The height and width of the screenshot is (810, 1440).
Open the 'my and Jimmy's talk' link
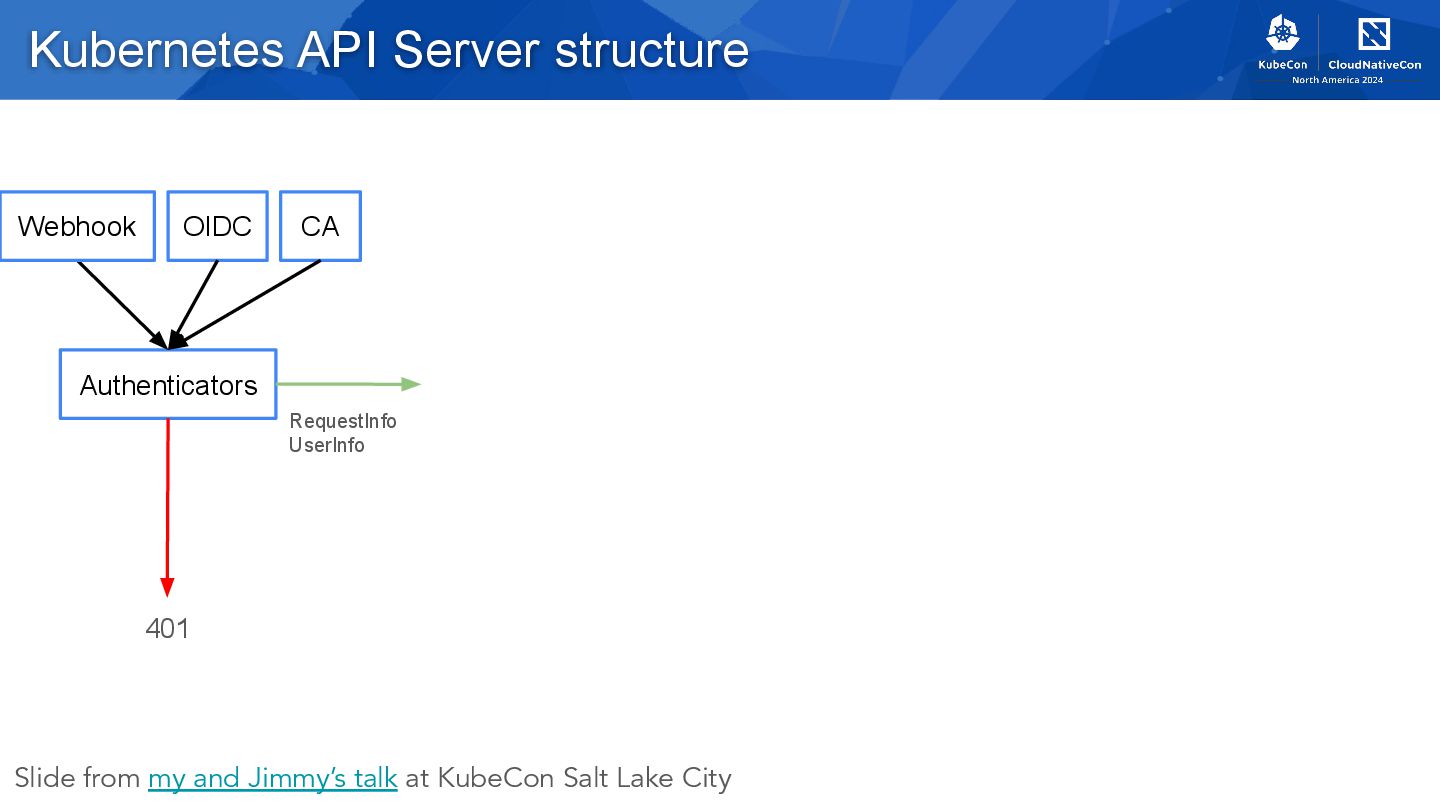[x=273, y=778]
